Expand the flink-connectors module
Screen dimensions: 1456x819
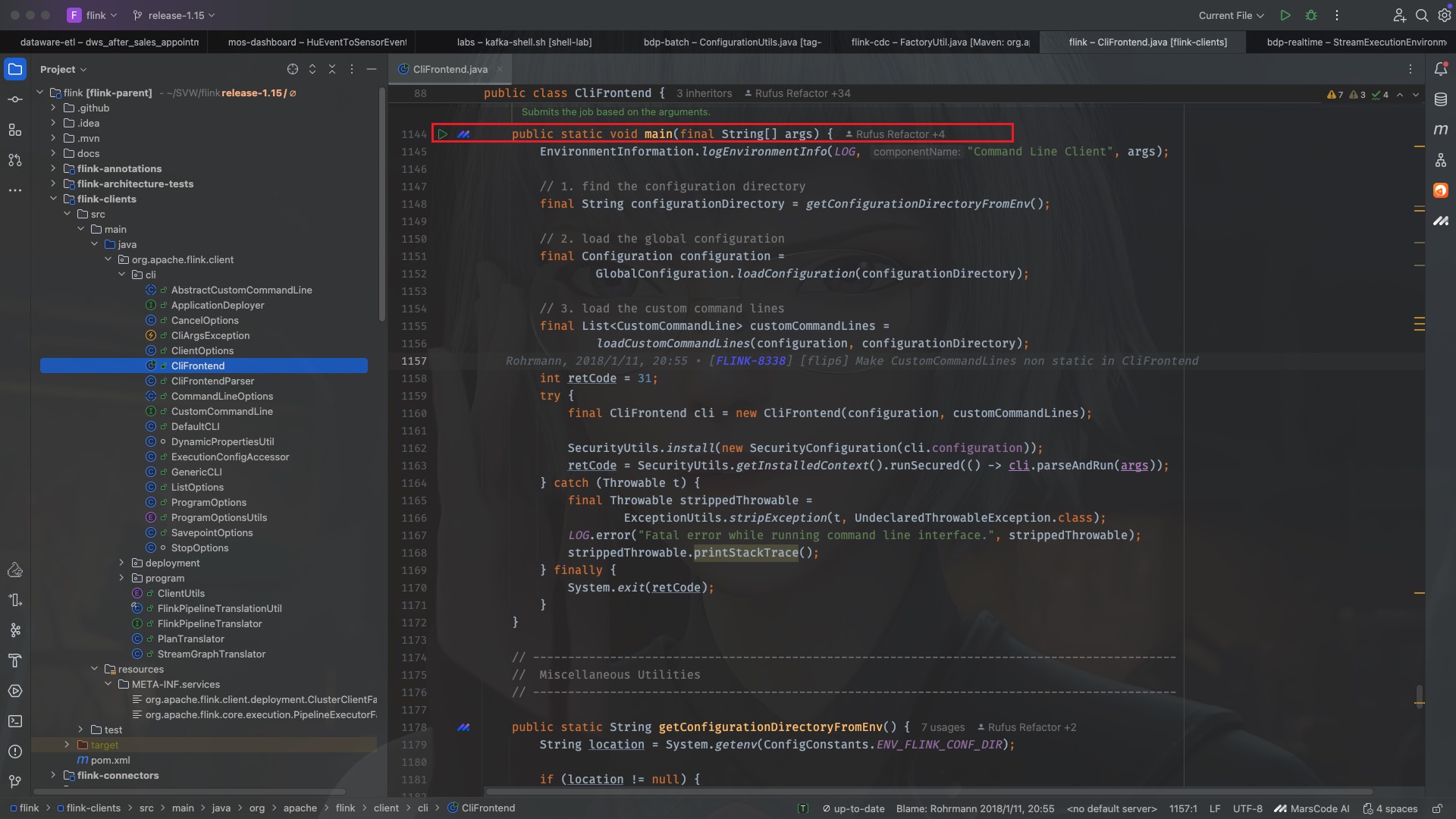[x=53, y=775]
